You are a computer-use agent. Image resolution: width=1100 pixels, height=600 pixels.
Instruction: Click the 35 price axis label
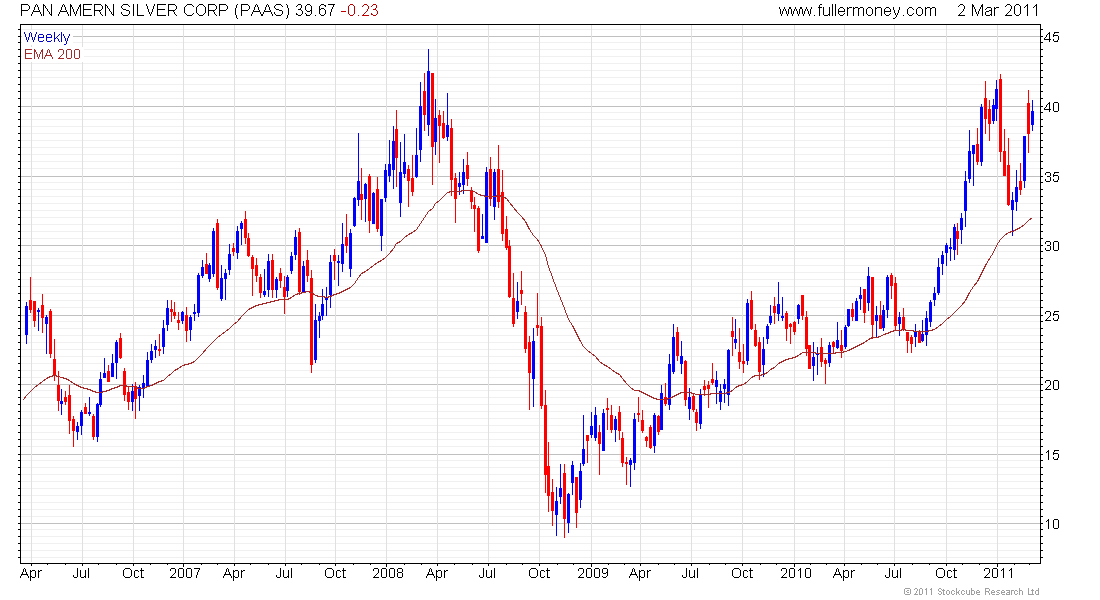[x=1053, y=177]
